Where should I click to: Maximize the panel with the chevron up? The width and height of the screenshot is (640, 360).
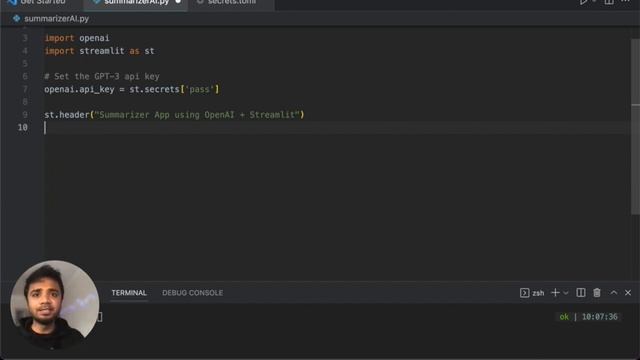(614, 293)
